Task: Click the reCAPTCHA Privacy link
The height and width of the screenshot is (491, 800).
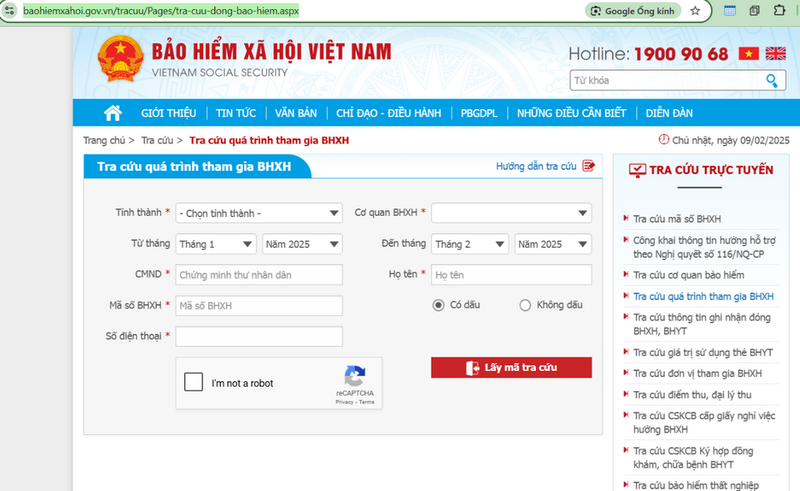Action: [x=344, y=402]
